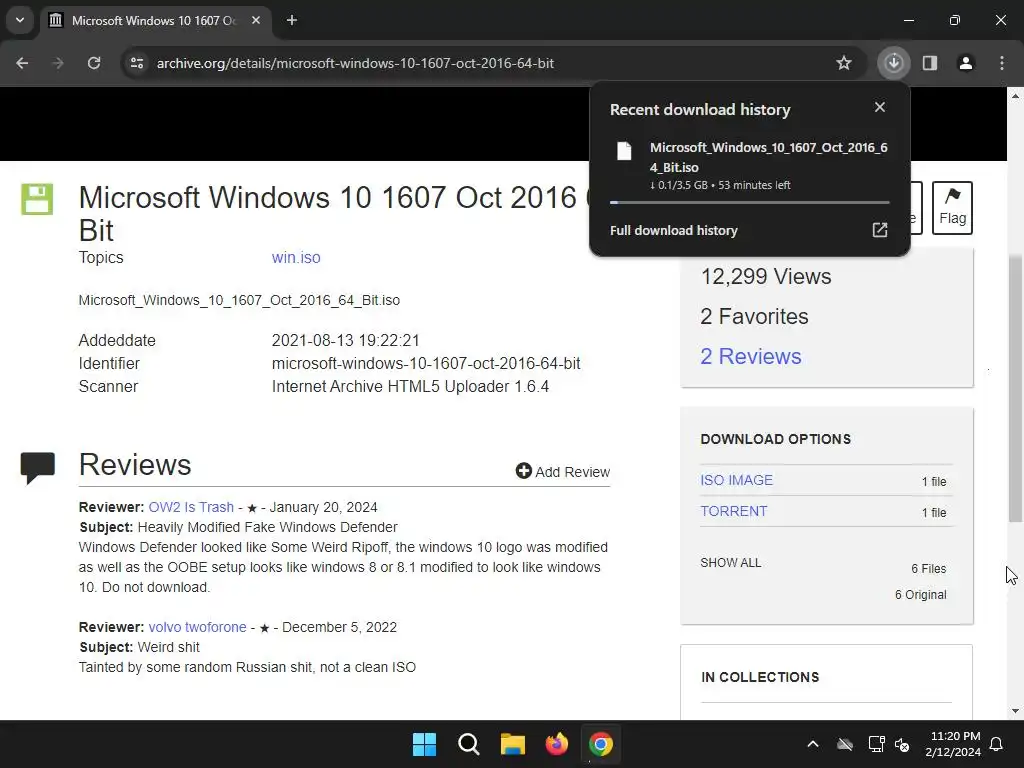Open the tab search dropdown arrow
The height and width of the screenshot is (768, 1024).
pyautogui.click(x=20, y=20)
